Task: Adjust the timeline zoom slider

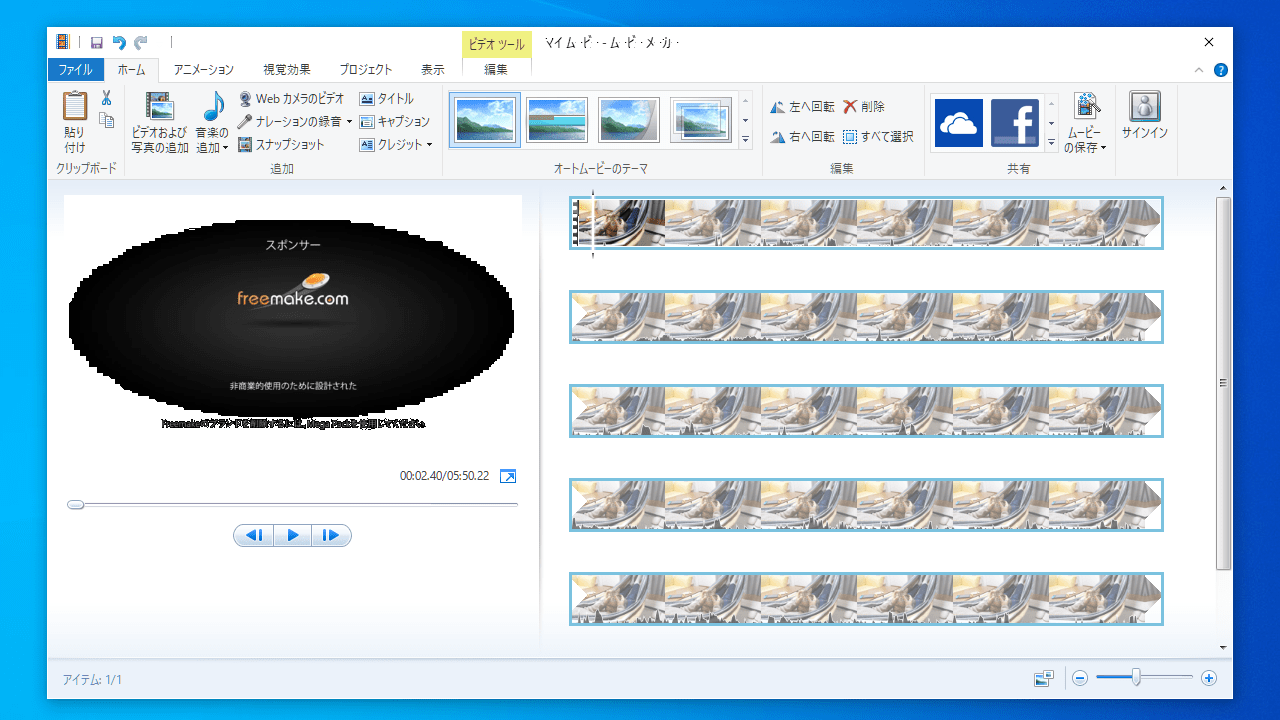Action: coord(1136,678)
